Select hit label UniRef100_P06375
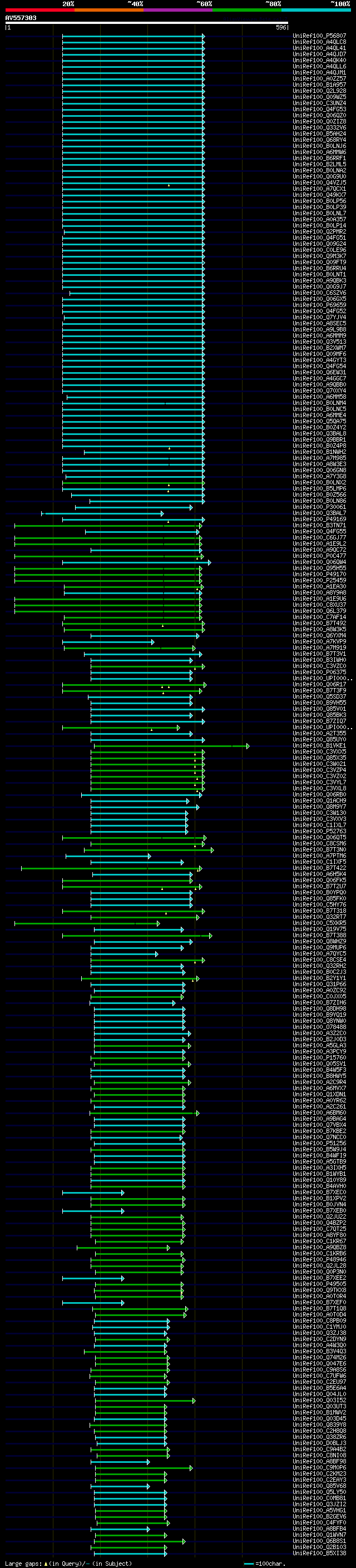 (x=319, y=672)
